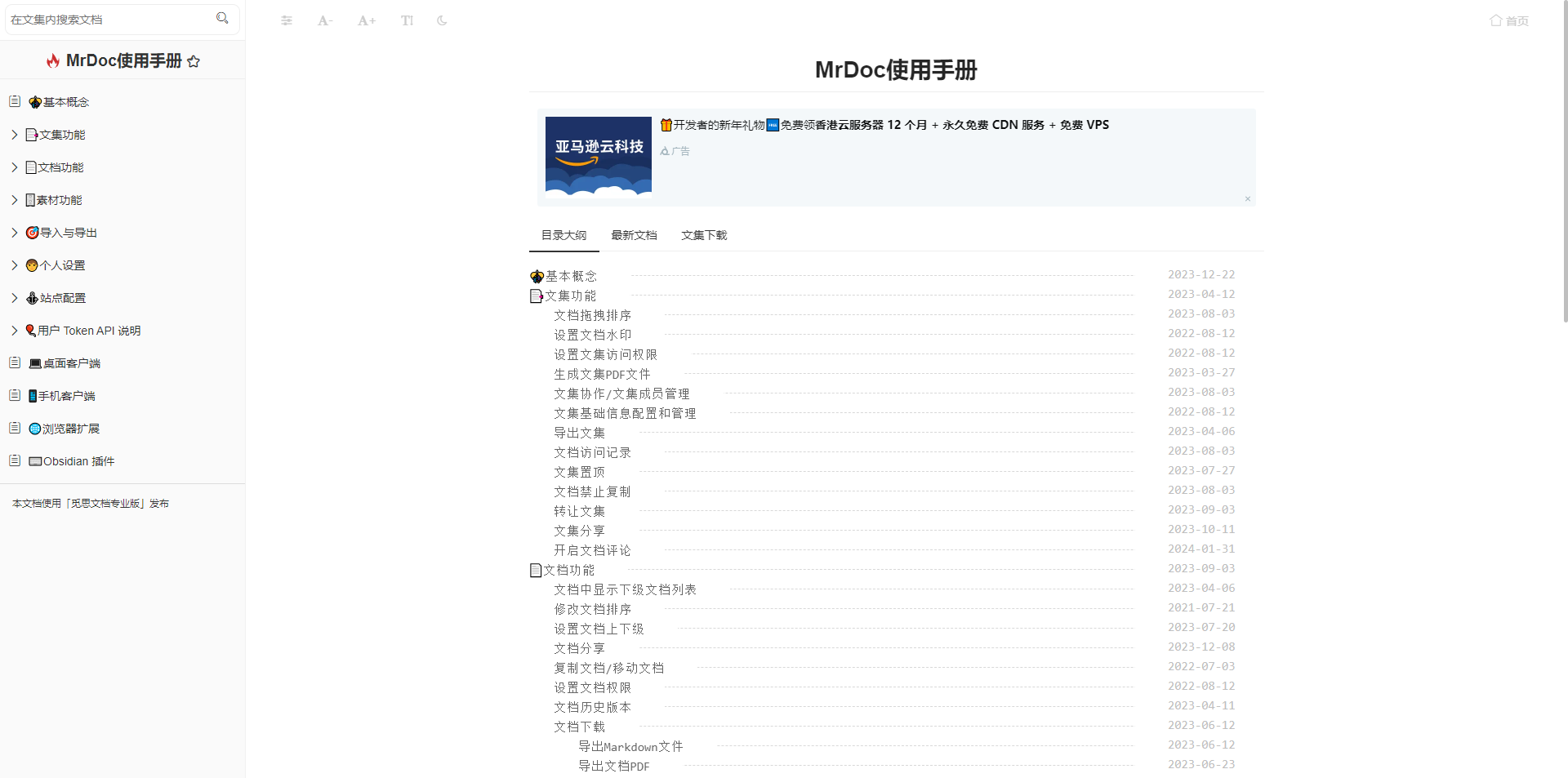Open 基本概念 in the sidebar
Screen dimensions: 1568x778
tap(59, 102)
